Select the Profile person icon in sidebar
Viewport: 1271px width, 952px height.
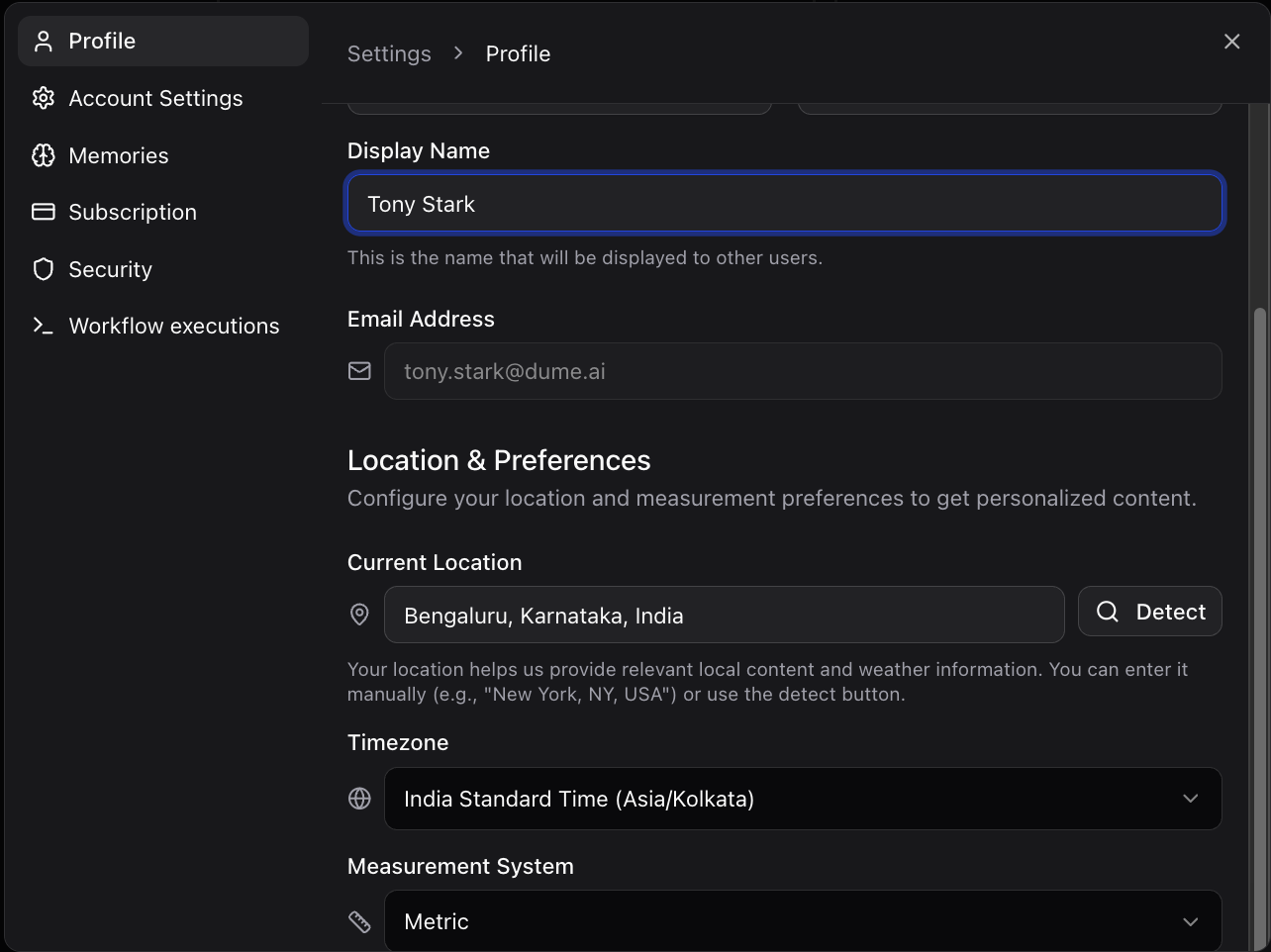pos(43,41)
